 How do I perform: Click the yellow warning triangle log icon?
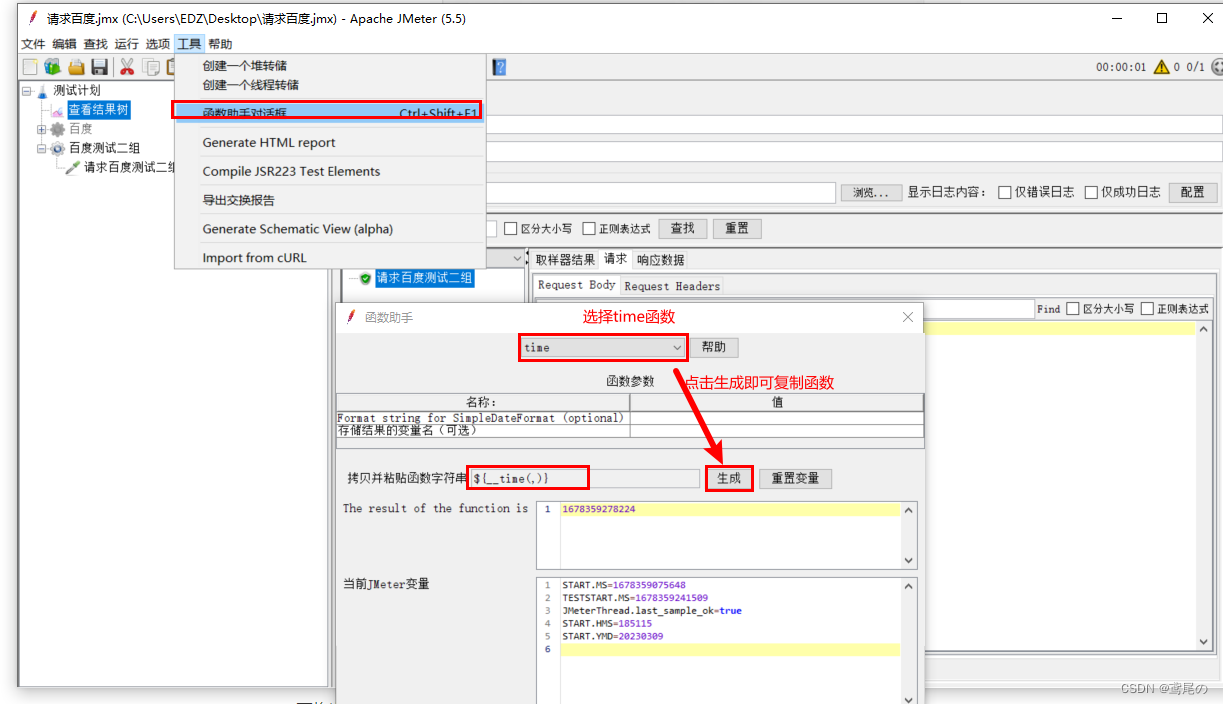pyautogui.click(x=1161, y=67)
